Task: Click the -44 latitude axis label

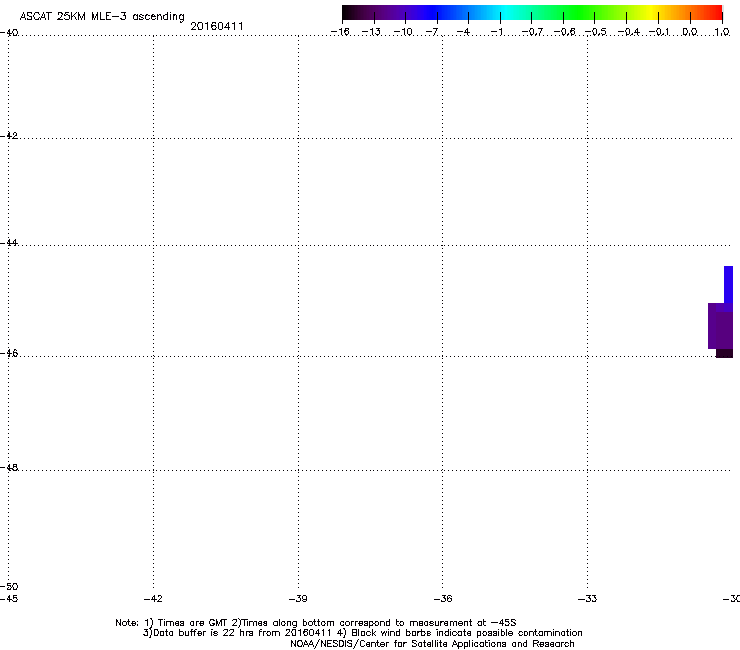Action: (x=9, y=243)
